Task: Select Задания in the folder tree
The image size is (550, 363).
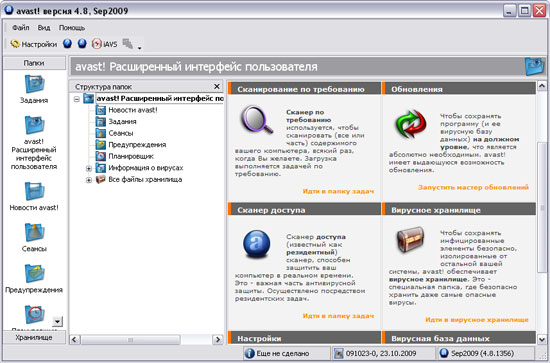Action: (122, 122)
